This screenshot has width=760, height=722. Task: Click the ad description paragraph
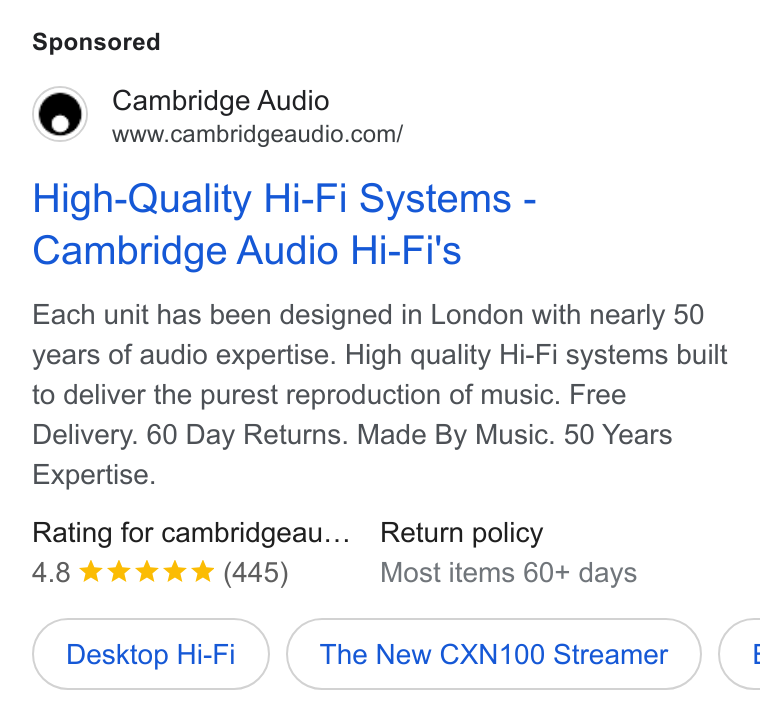coord(380,394)
